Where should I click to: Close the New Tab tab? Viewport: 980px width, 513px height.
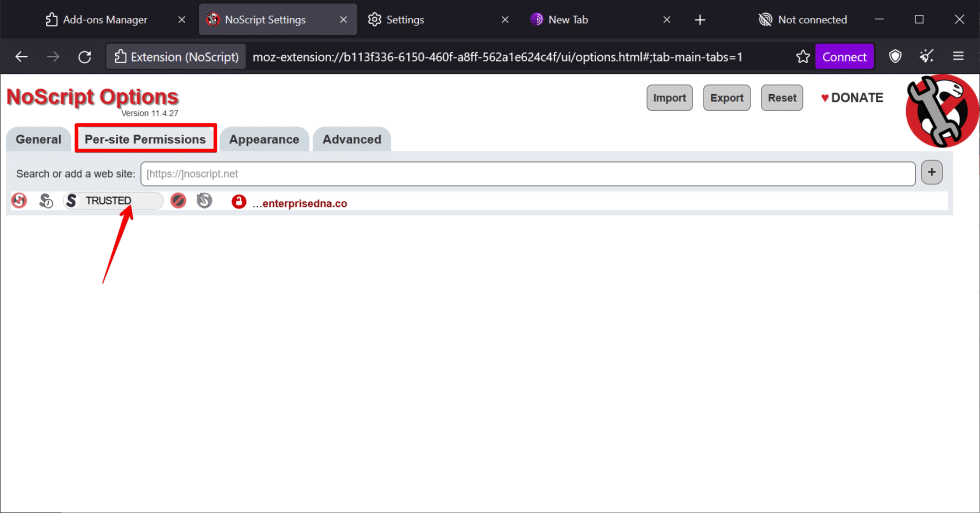(667, 20)
